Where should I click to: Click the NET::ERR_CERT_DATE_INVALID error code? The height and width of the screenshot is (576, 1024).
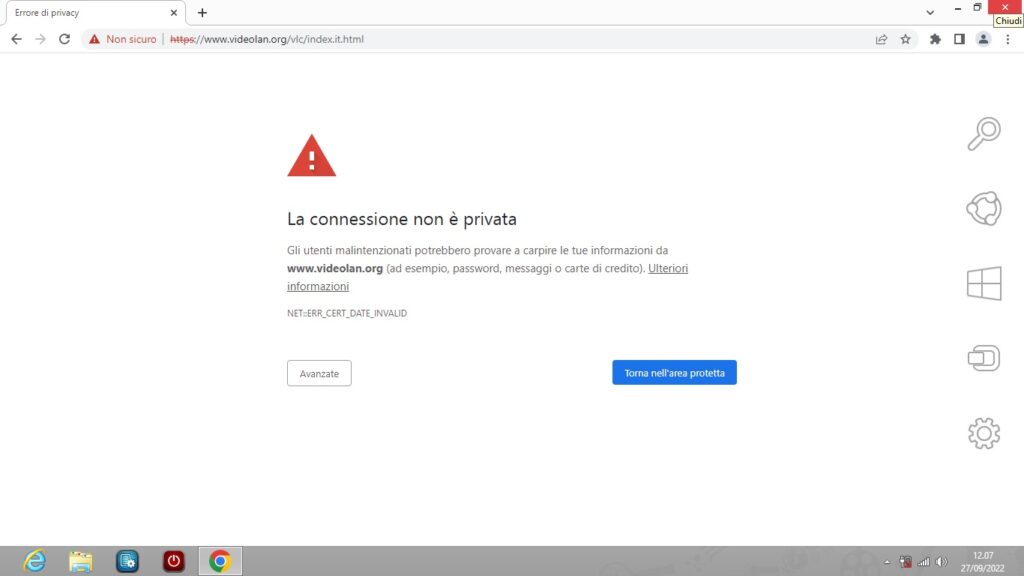[x=347, y=313]
